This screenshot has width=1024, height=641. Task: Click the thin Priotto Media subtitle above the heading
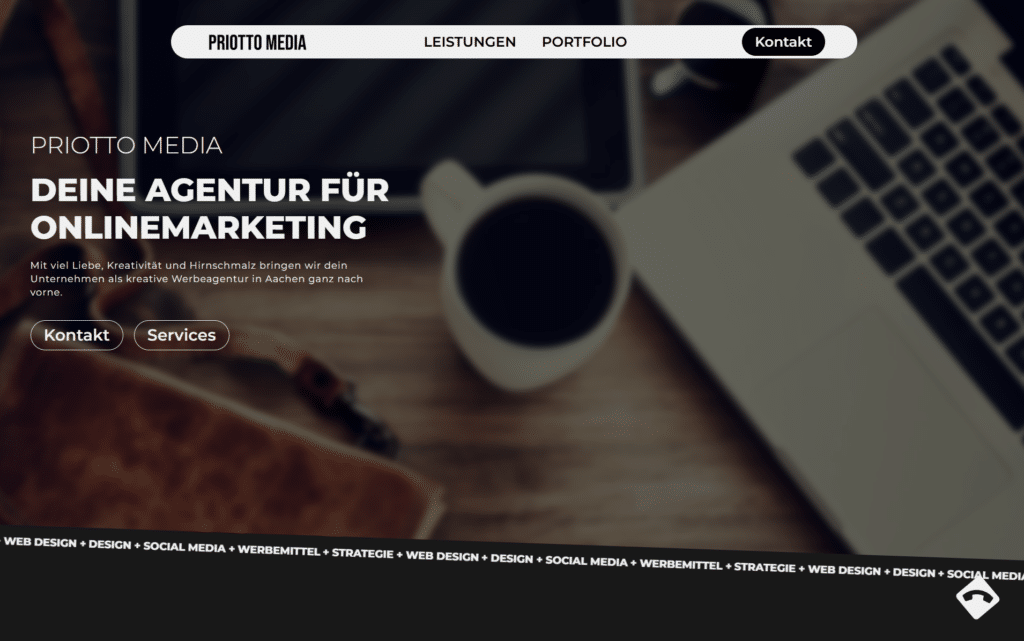(127, 146)
